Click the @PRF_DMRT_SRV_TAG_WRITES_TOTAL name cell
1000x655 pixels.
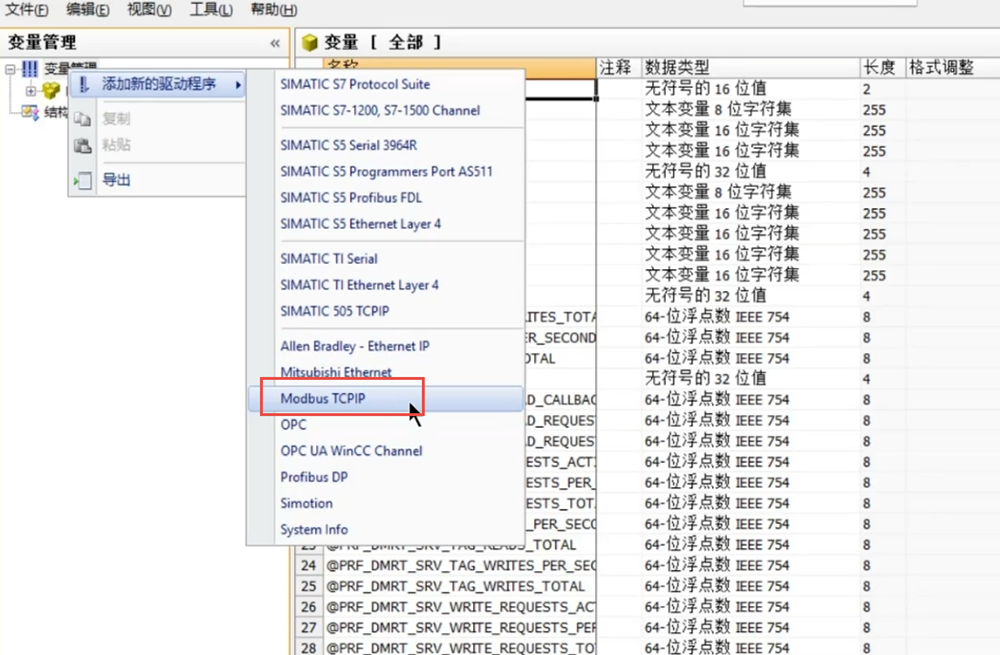pyautogui.click(x=456, y=586)
